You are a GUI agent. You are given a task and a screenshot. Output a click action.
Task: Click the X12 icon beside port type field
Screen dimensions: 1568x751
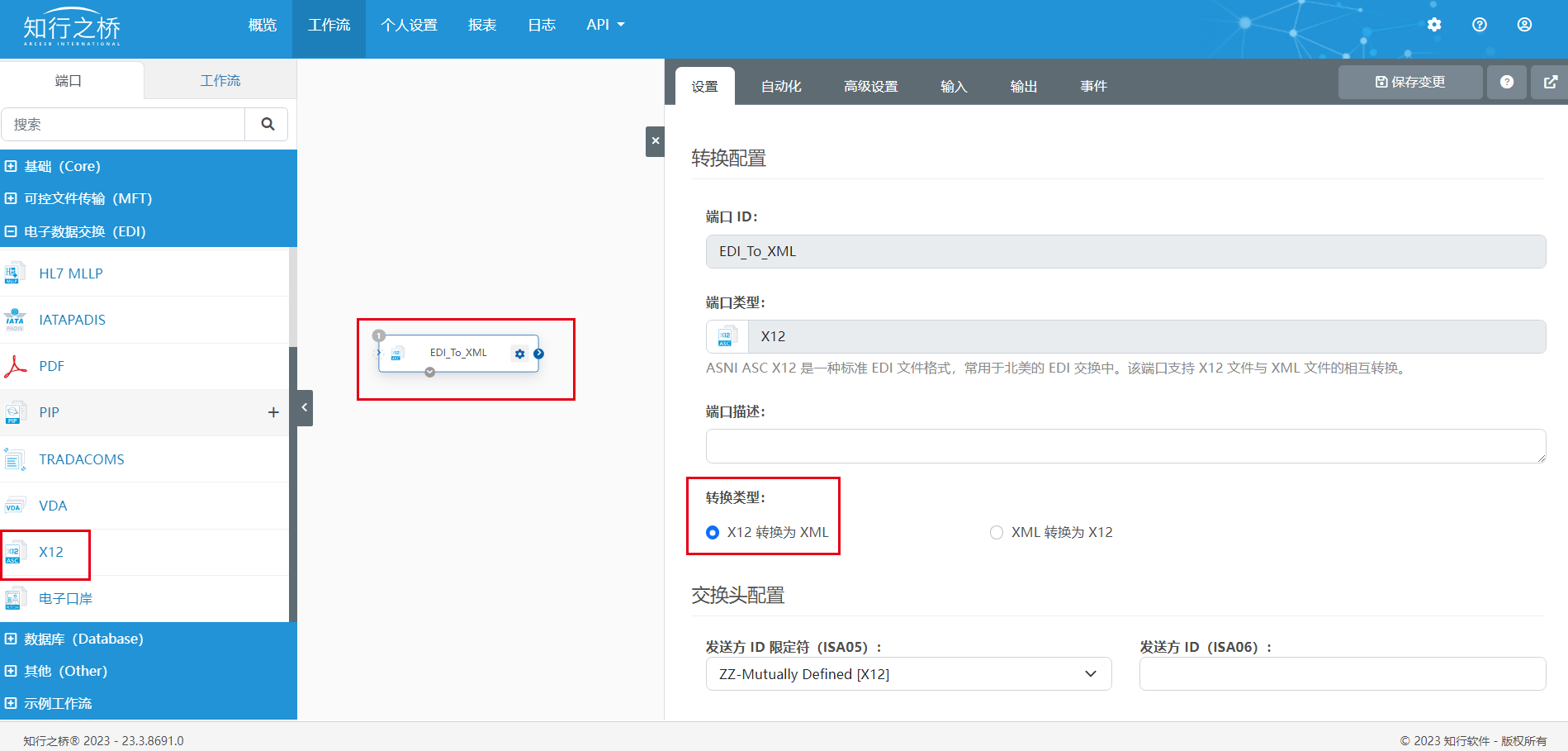point(726,336)
